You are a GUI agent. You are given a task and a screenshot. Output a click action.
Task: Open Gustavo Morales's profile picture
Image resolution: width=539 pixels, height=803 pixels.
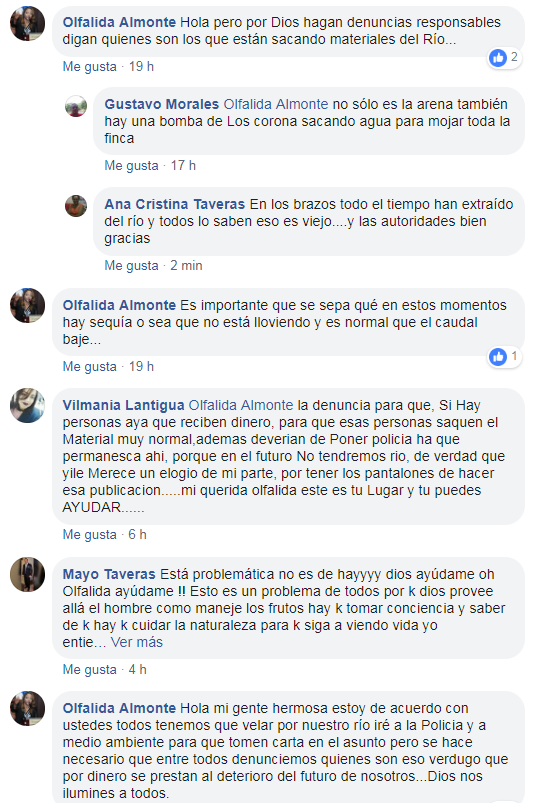pos(76,106)
